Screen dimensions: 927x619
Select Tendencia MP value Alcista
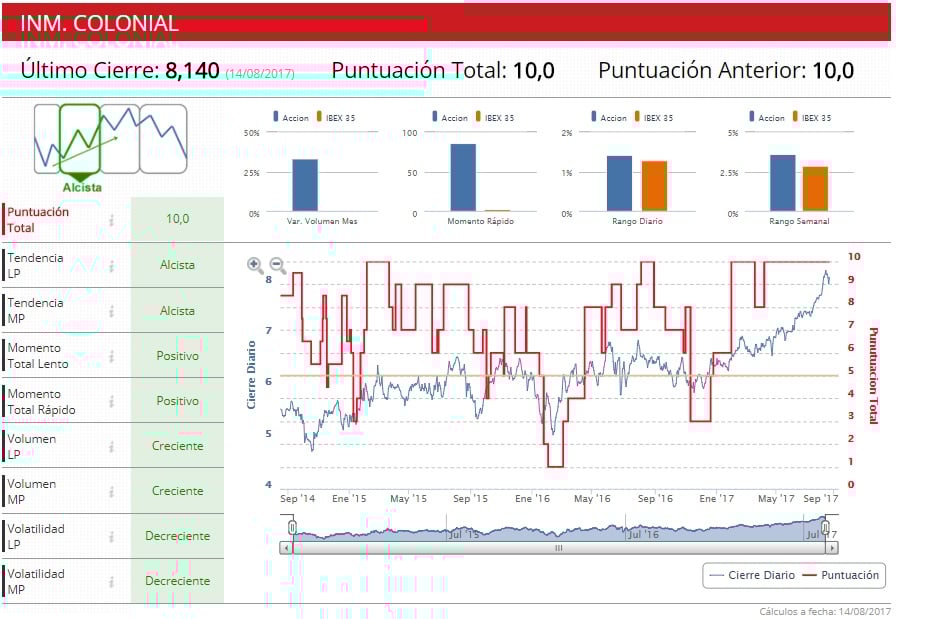tap(177, 310)
